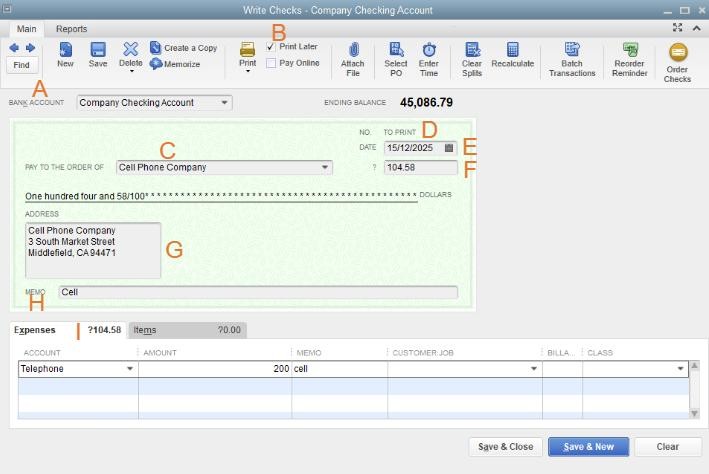
Task: Toggle full-screen expand icon
Action: tap(677, 28)
